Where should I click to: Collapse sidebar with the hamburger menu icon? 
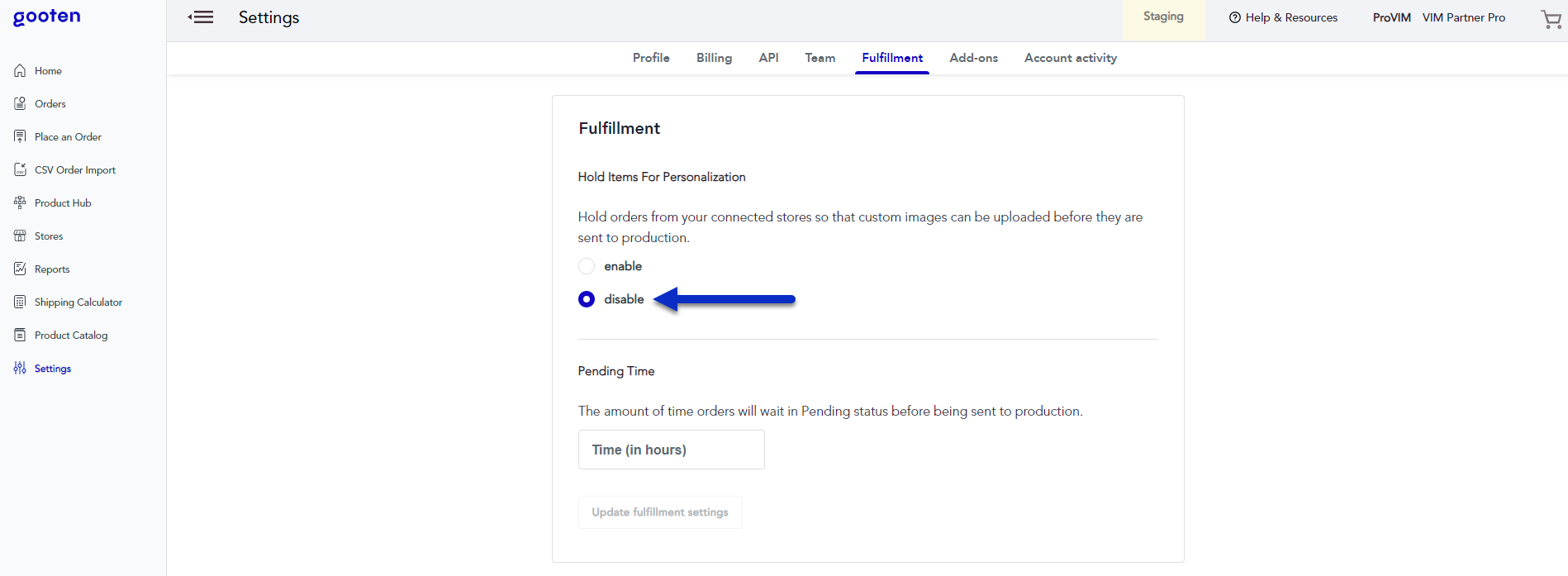coord(201,17)
